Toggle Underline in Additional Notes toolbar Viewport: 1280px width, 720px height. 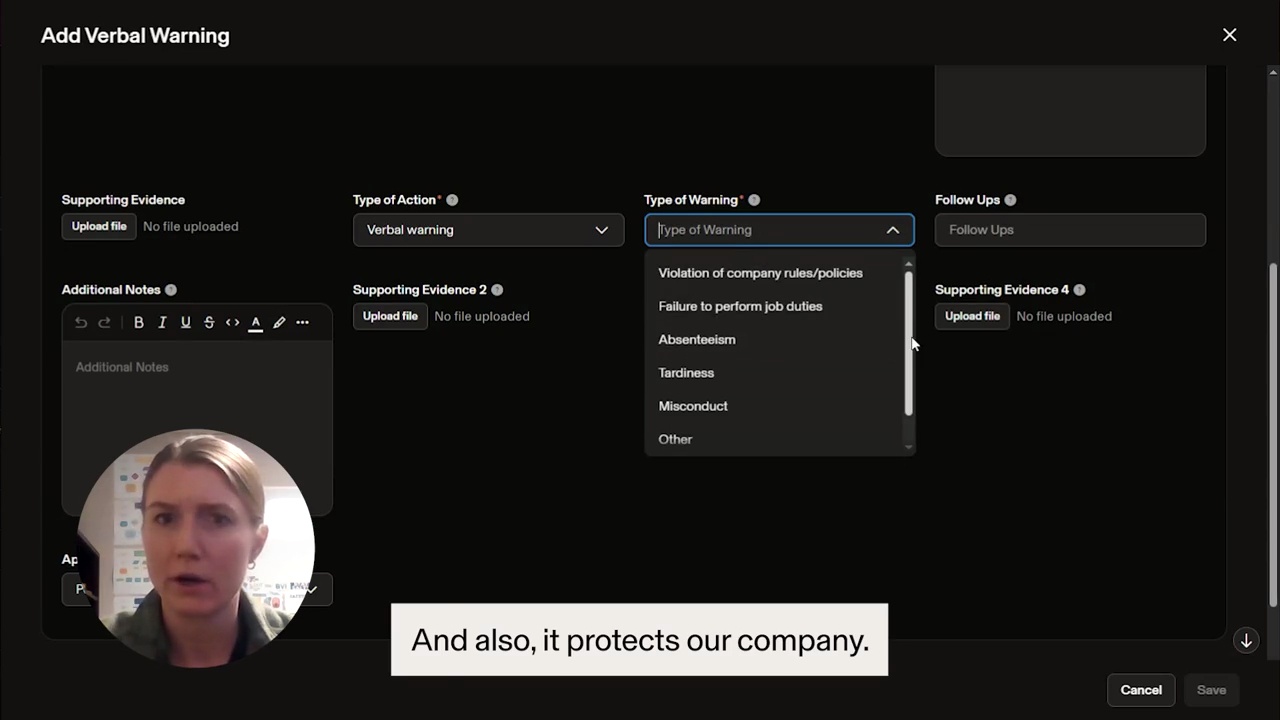[185, 322]
